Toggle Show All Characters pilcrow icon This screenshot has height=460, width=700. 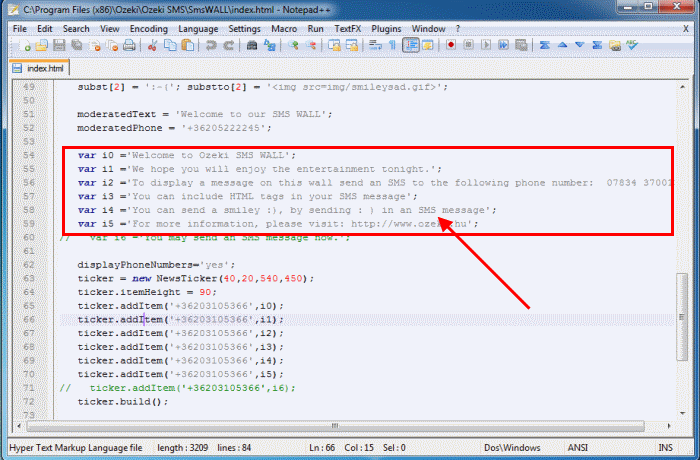tap(392, 46)
